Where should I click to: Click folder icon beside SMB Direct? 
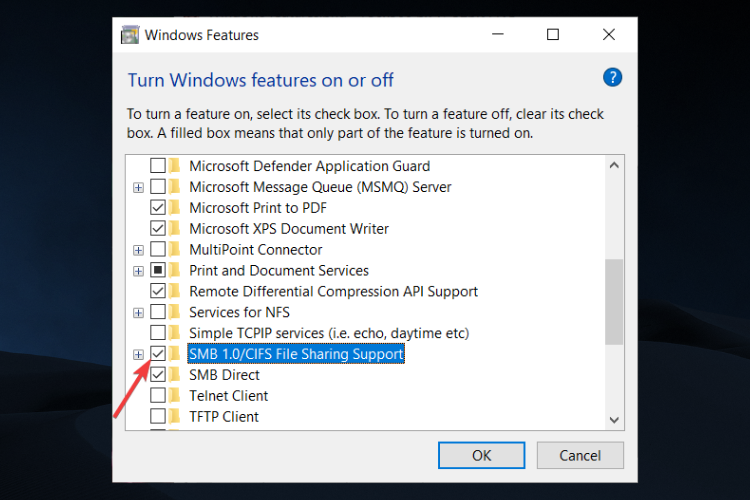175,375
